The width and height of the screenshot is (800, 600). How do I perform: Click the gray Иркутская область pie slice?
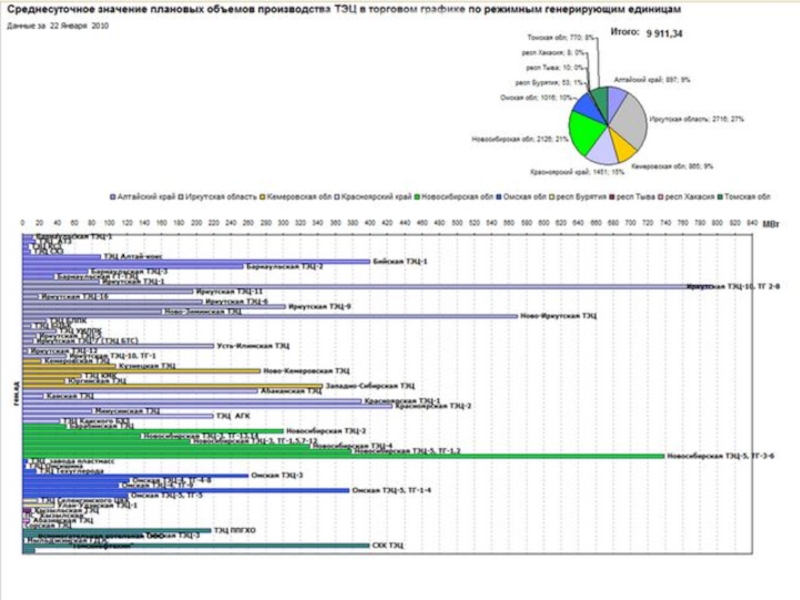pyautogui.click(x=632, y=120)
